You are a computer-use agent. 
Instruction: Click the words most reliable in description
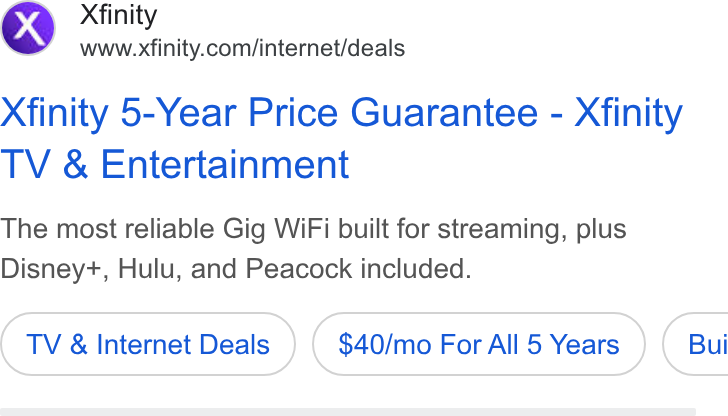click(135, 229)
